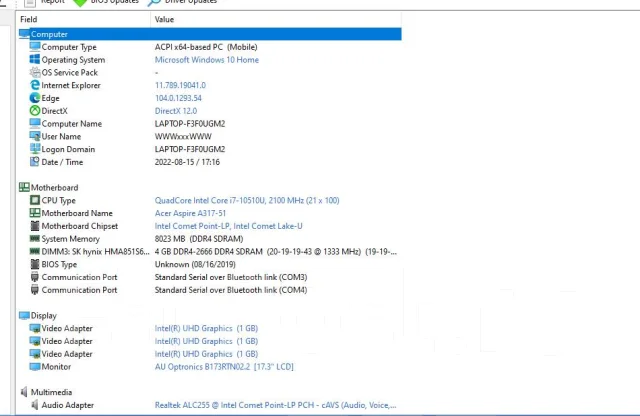Click the Motherboard Name row icon
This screenshot has height=416, width=640.
coord(35,213)
